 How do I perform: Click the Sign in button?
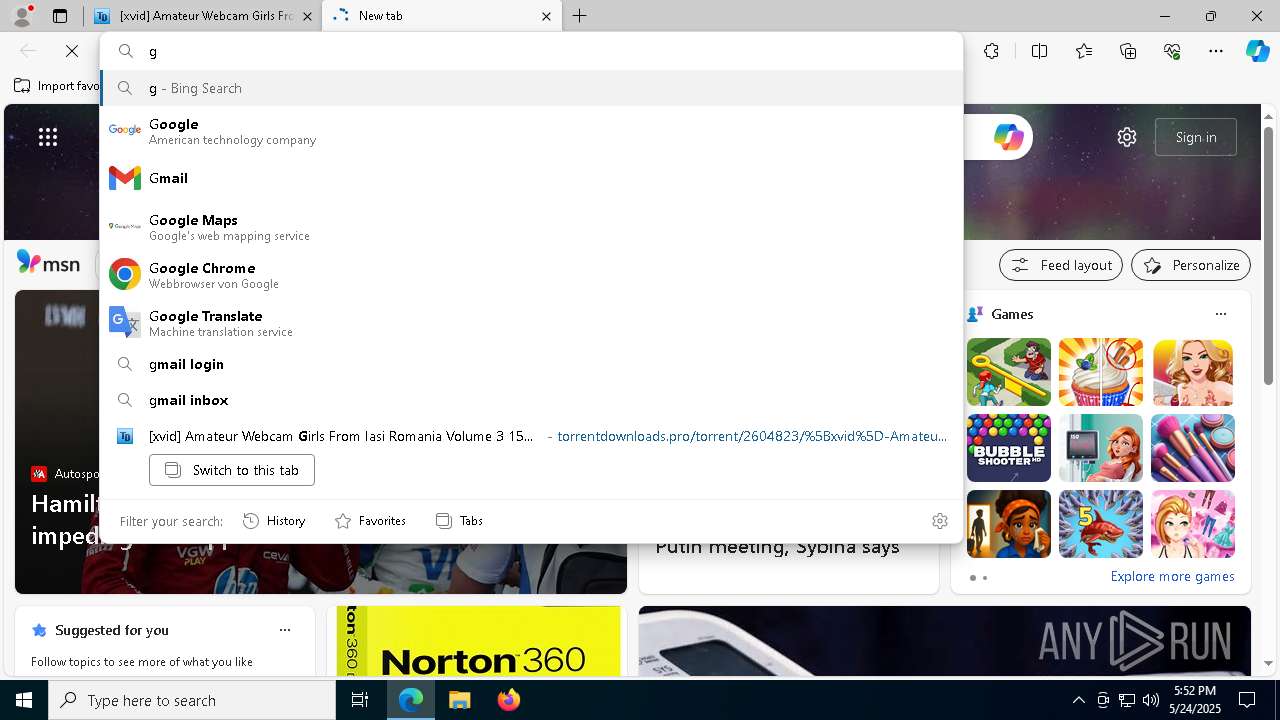(x=1195, y=137)
